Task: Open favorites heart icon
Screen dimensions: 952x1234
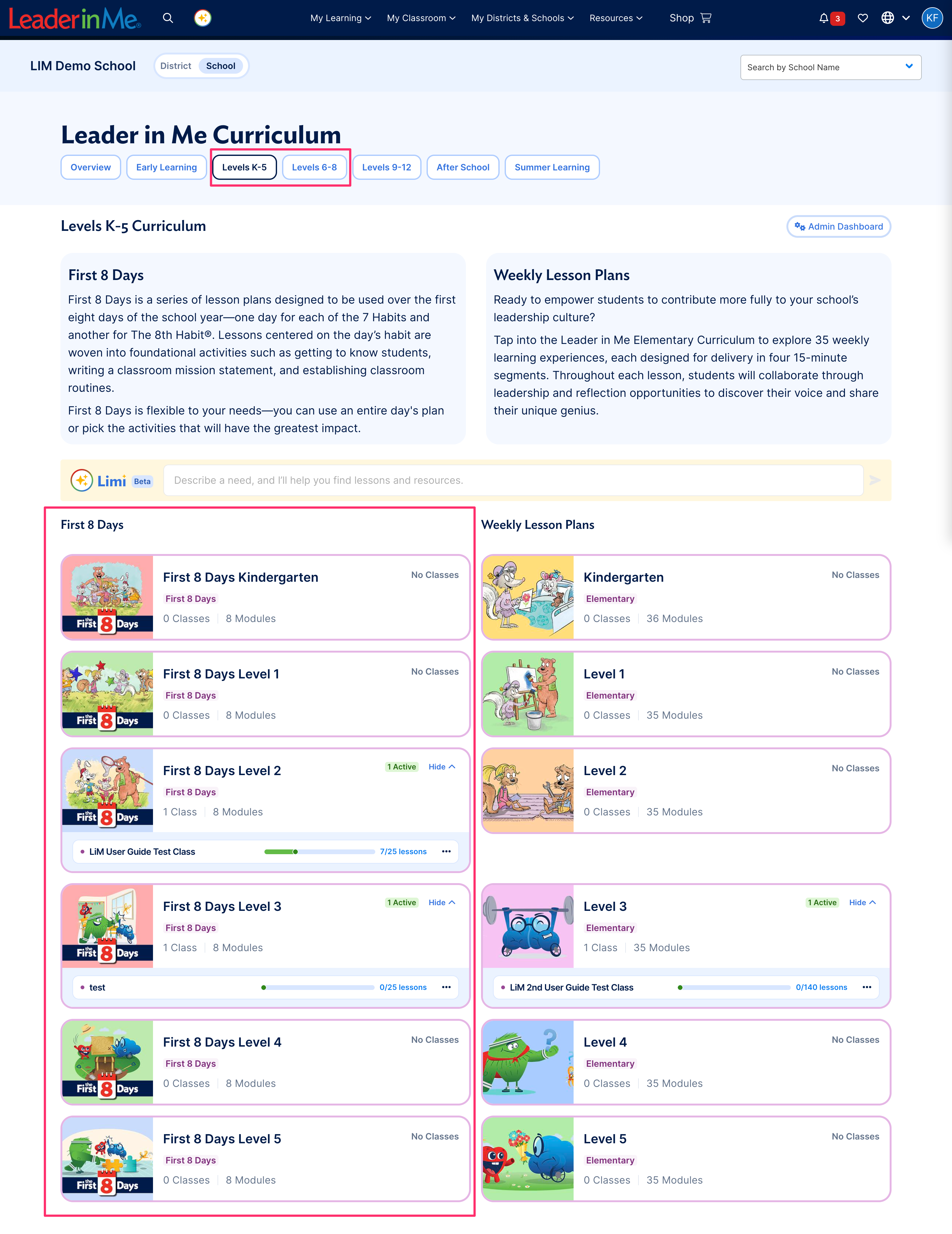Action: coord(862,18)
